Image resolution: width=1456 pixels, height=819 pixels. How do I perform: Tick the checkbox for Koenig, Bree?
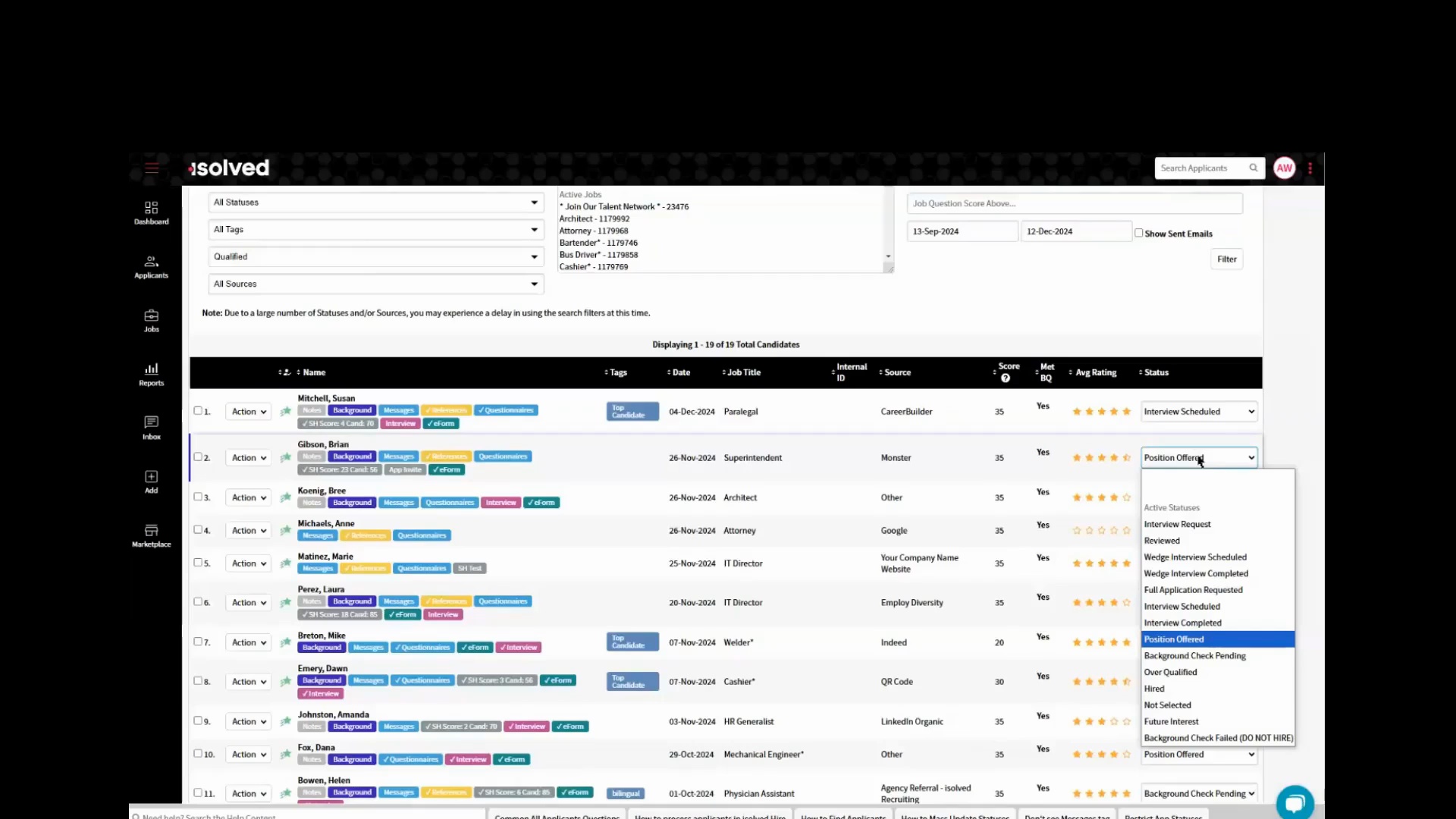click(x=198, y=497)
